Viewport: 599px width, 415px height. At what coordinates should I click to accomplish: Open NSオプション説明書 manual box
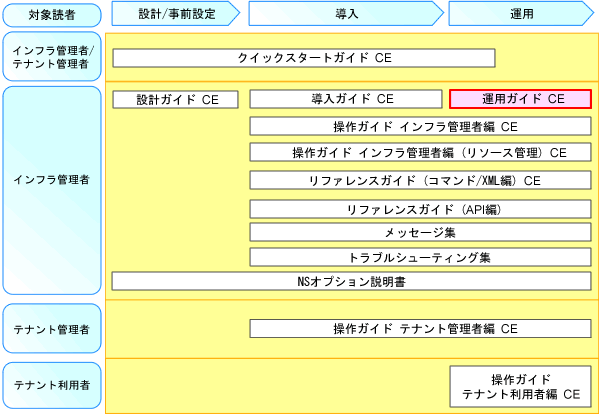pos(351,281)
